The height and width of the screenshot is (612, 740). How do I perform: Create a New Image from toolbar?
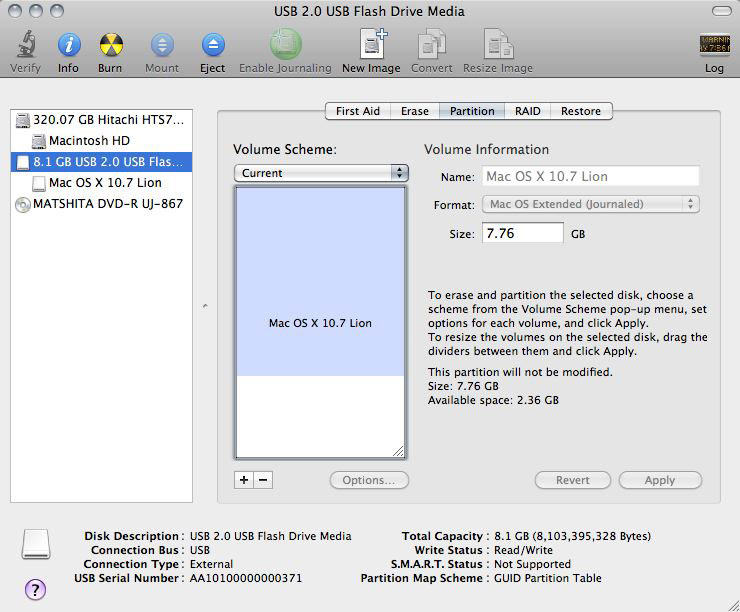pos(372,44)
